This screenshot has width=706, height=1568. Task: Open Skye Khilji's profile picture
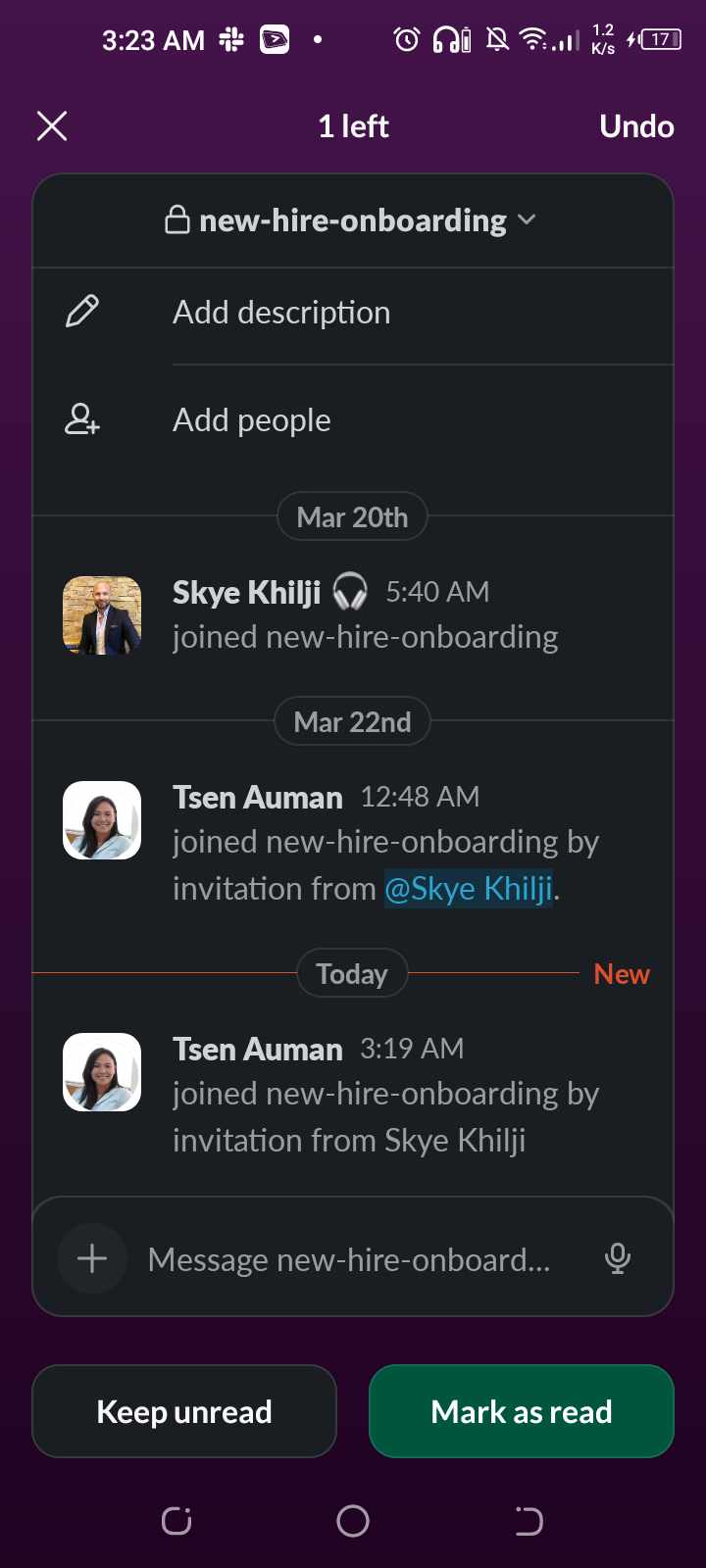[101, 614]
